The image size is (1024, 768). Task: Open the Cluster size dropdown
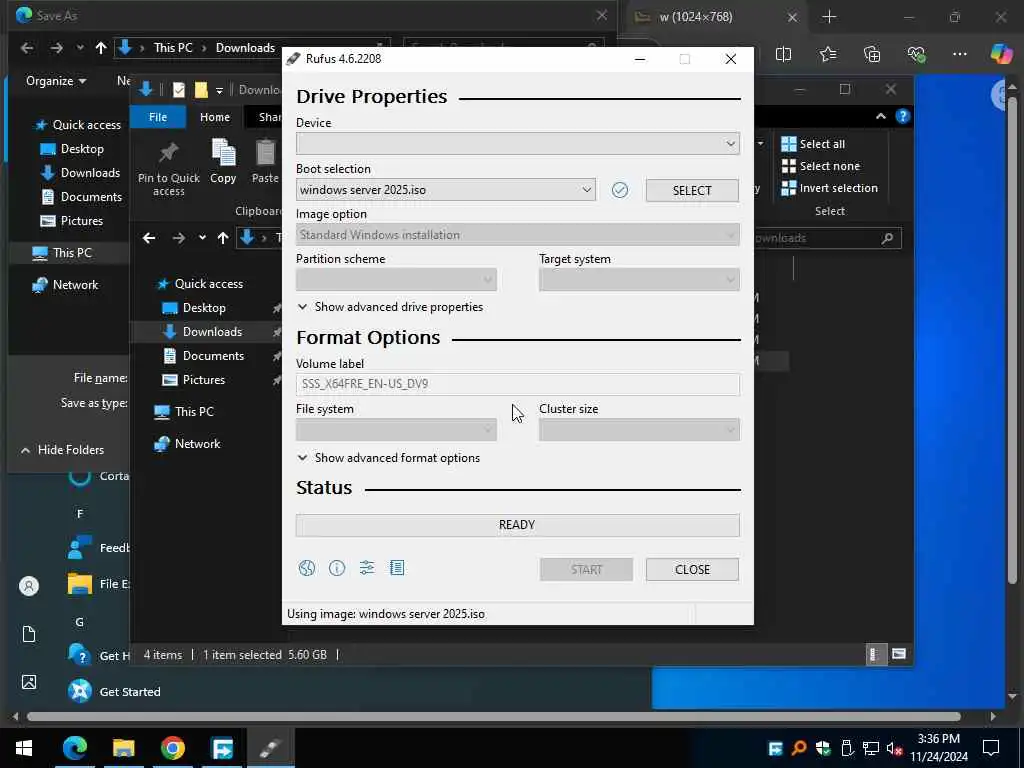pyautogui.click(x=639, y=430)
